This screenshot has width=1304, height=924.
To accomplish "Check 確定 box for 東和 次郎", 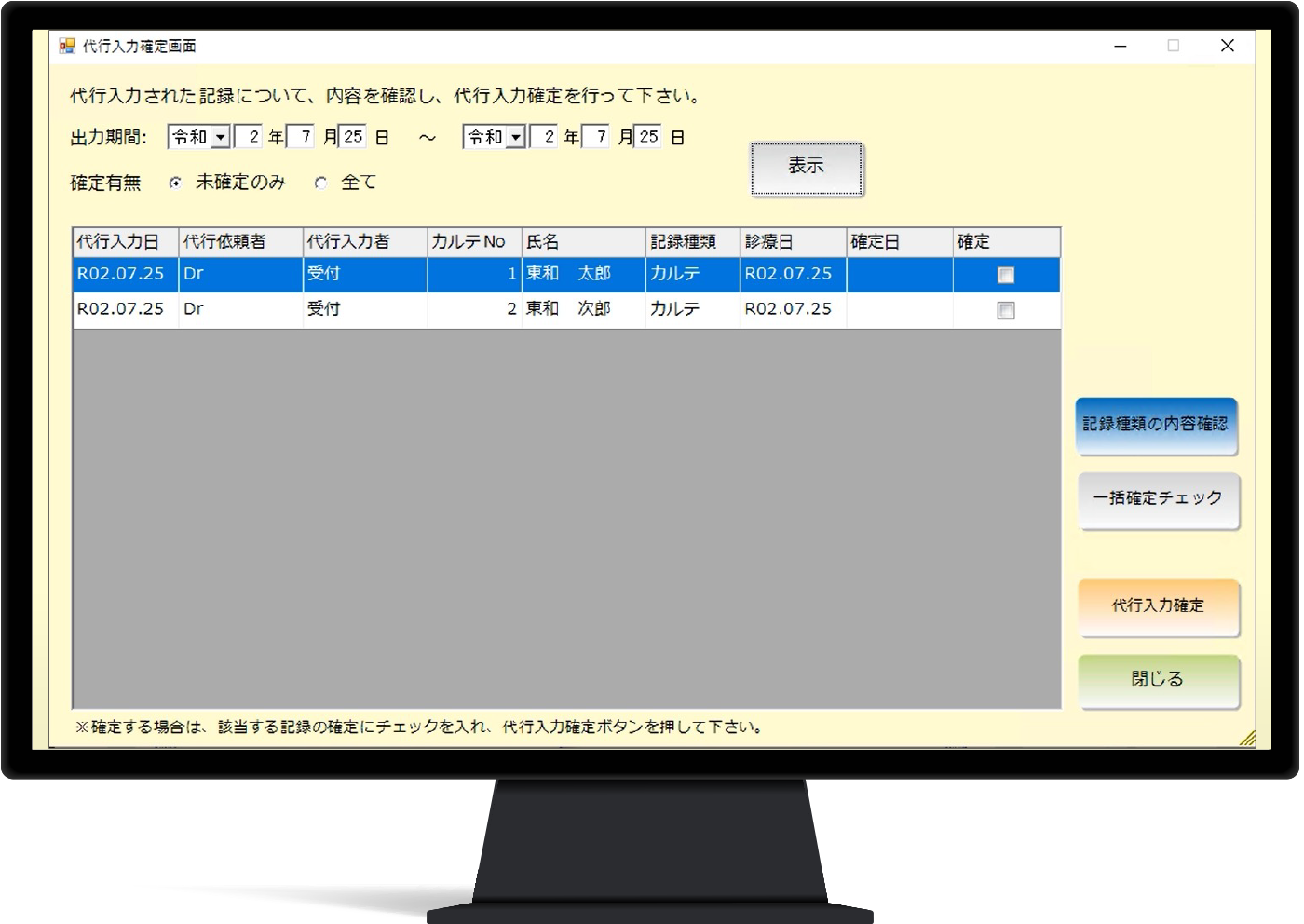I will pos(1005,310).
